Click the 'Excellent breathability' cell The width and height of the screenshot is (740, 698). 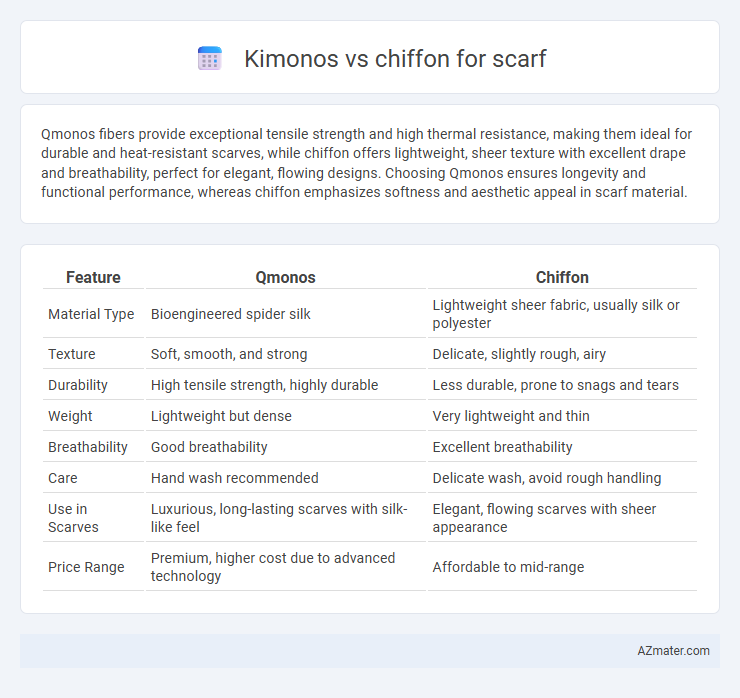pyautogui.click(x=502, y=447)
